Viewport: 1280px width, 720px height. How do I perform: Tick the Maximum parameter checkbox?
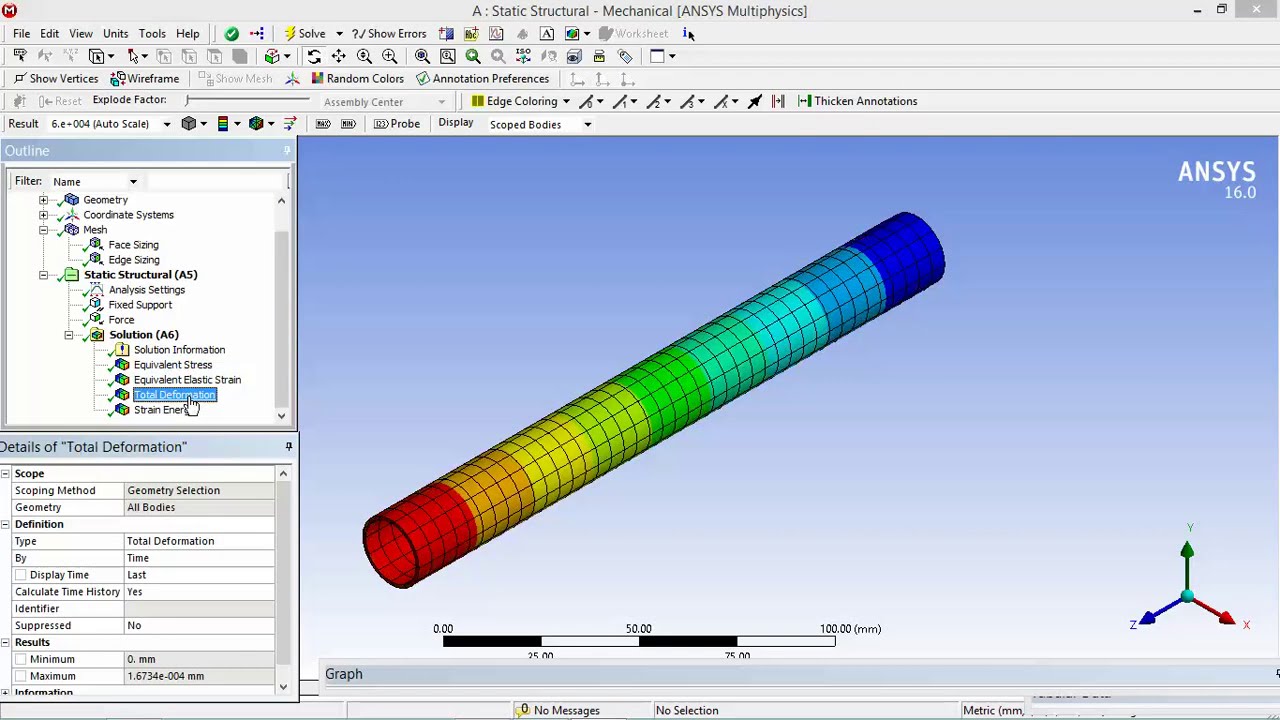(21, 676)
